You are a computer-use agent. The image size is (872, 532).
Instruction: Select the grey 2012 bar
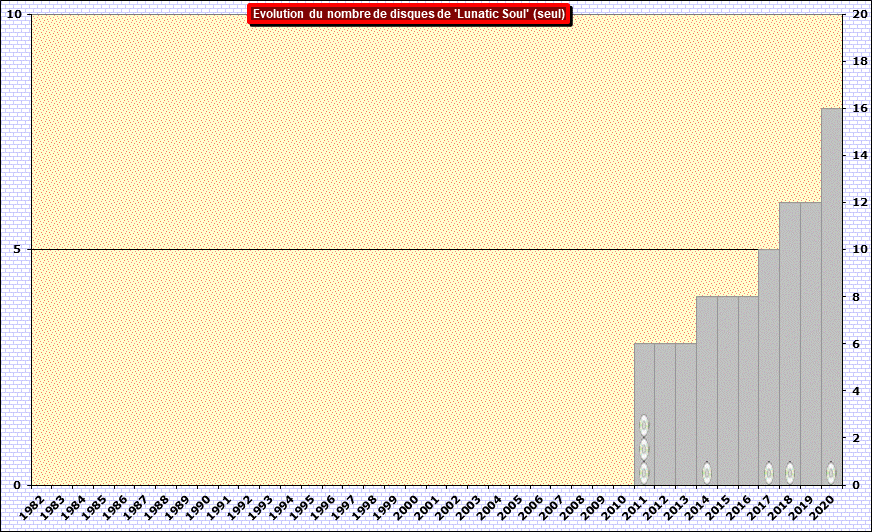pyautogui.click(x=665, y=414)
